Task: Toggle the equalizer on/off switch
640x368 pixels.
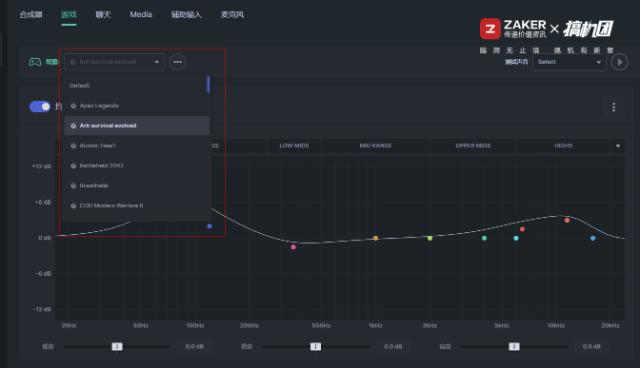Action: pyautogui.click(x=40, y=107)
